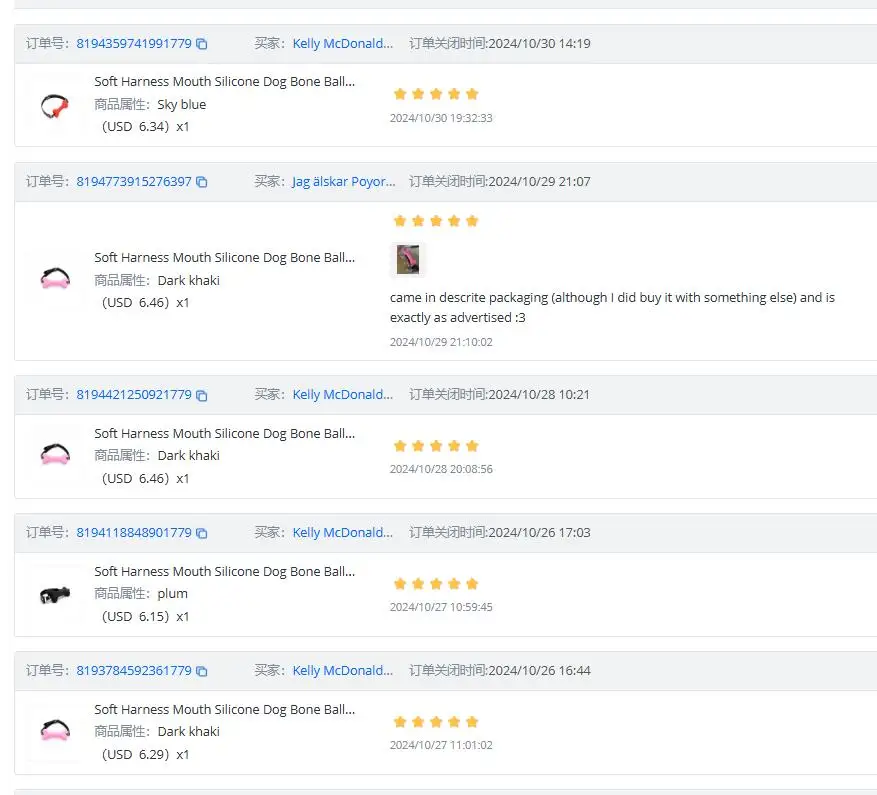Click Sky blue product thumbnail image
Viewport: 877px width, 795px height.
point(55,105)
